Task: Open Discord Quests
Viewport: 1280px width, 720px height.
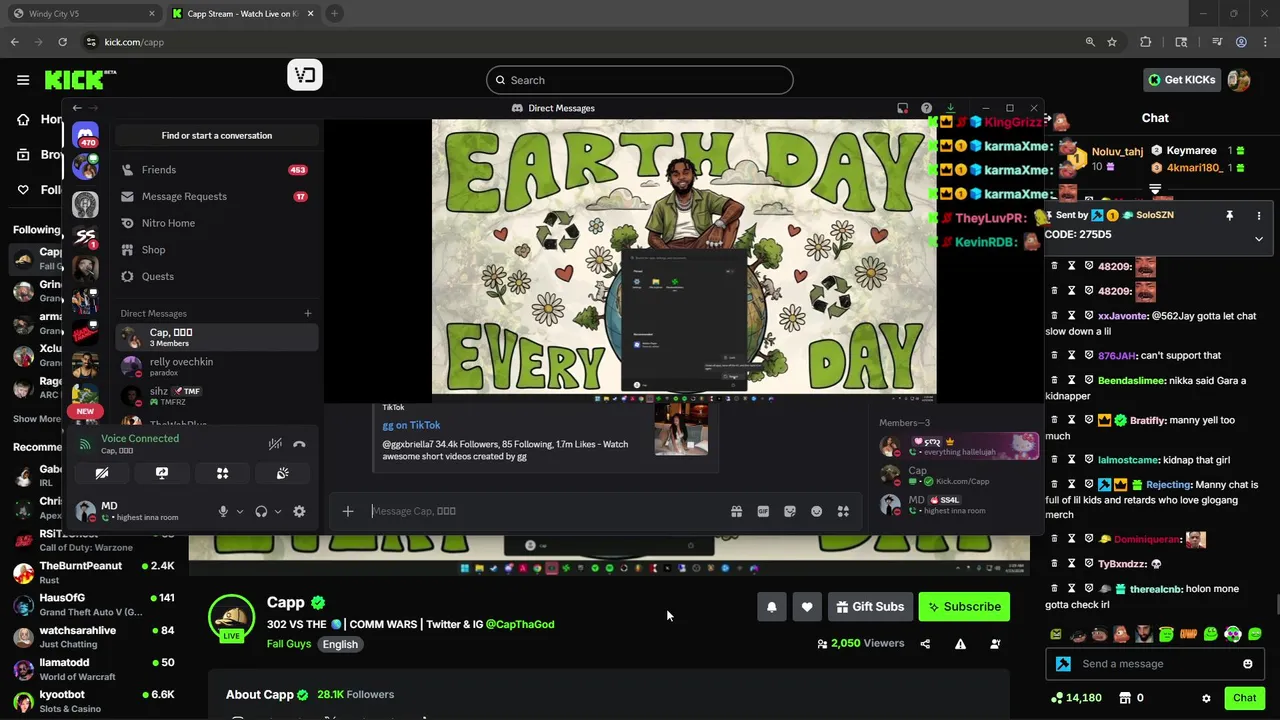Action: pos(215,277)
